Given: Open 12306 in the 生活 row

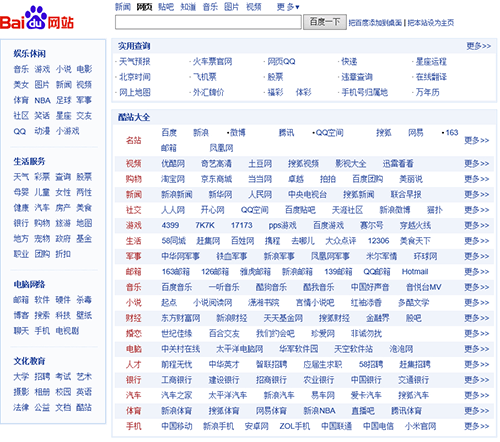Looking at the screenshot, I should [x=378, y=241].
